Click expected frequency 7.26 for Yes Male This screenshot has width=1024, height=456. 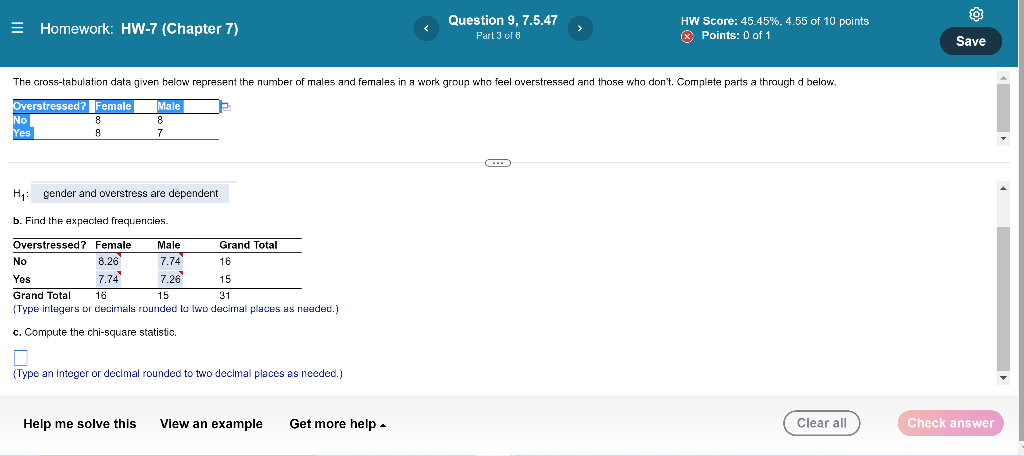170,279
